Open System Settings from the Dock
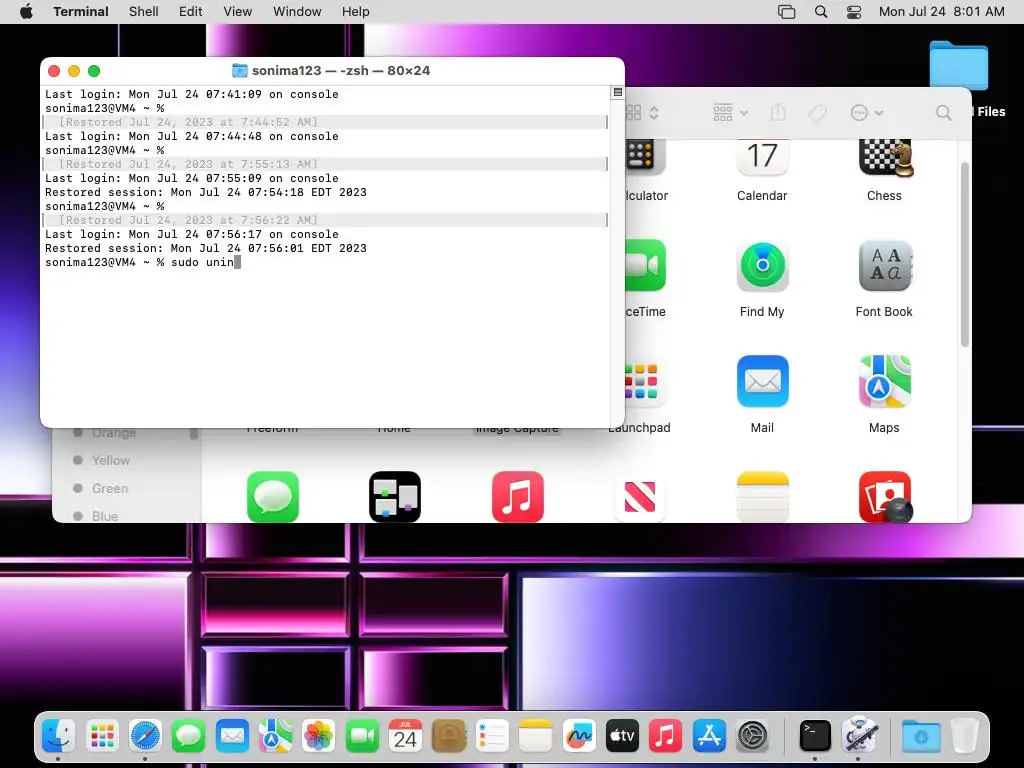 (752, 737)
